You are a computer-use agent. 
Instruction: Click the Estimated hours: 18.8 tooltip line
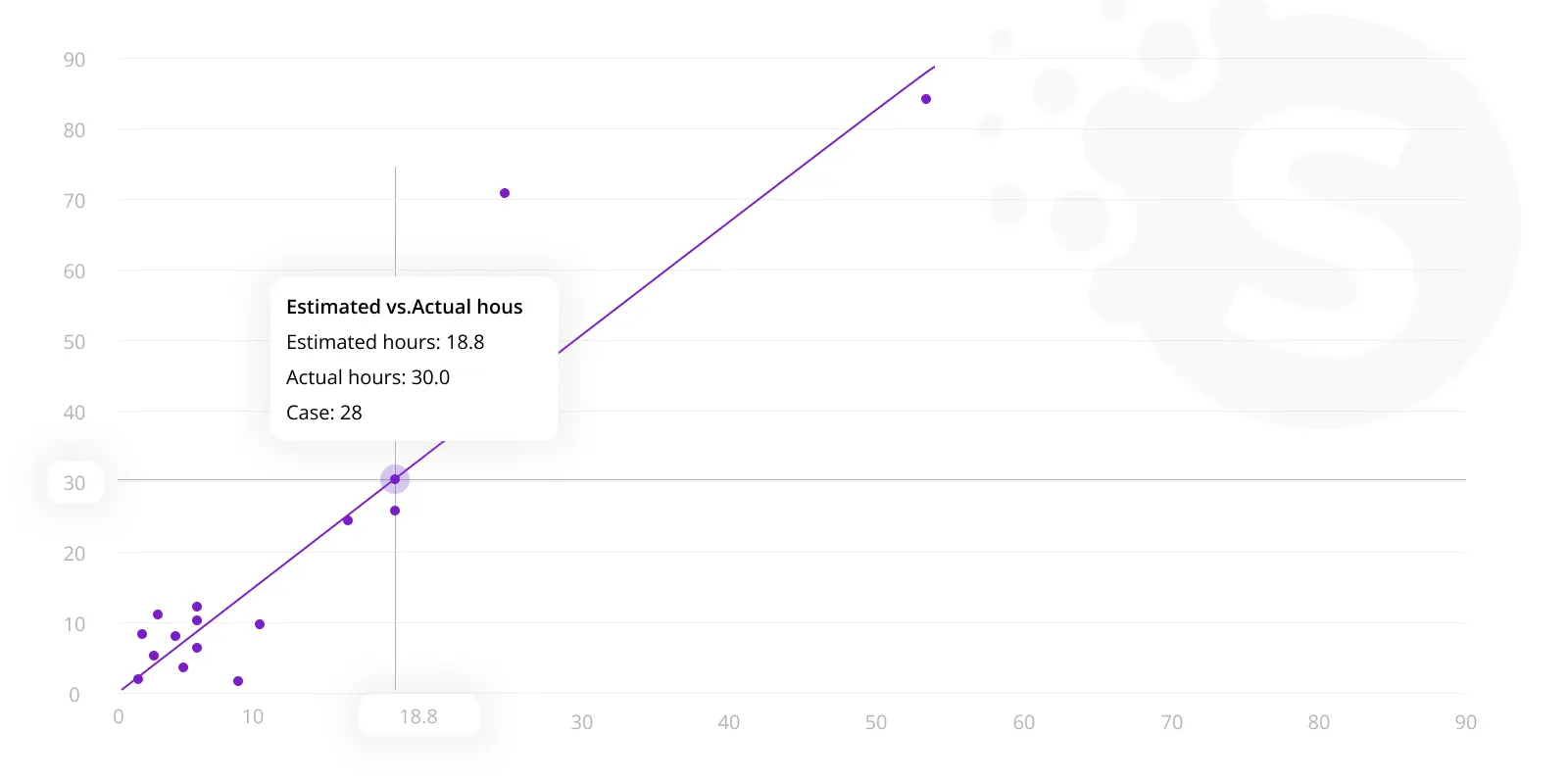pyautogui.click(x=385, y=342)
